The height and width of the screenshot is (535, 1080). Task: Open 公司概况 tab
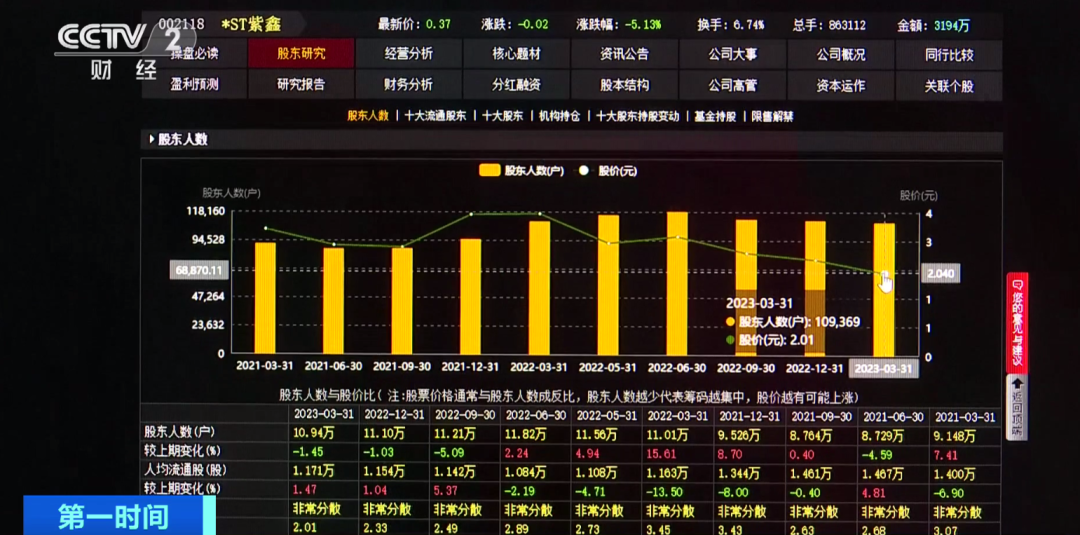[841, 54]
